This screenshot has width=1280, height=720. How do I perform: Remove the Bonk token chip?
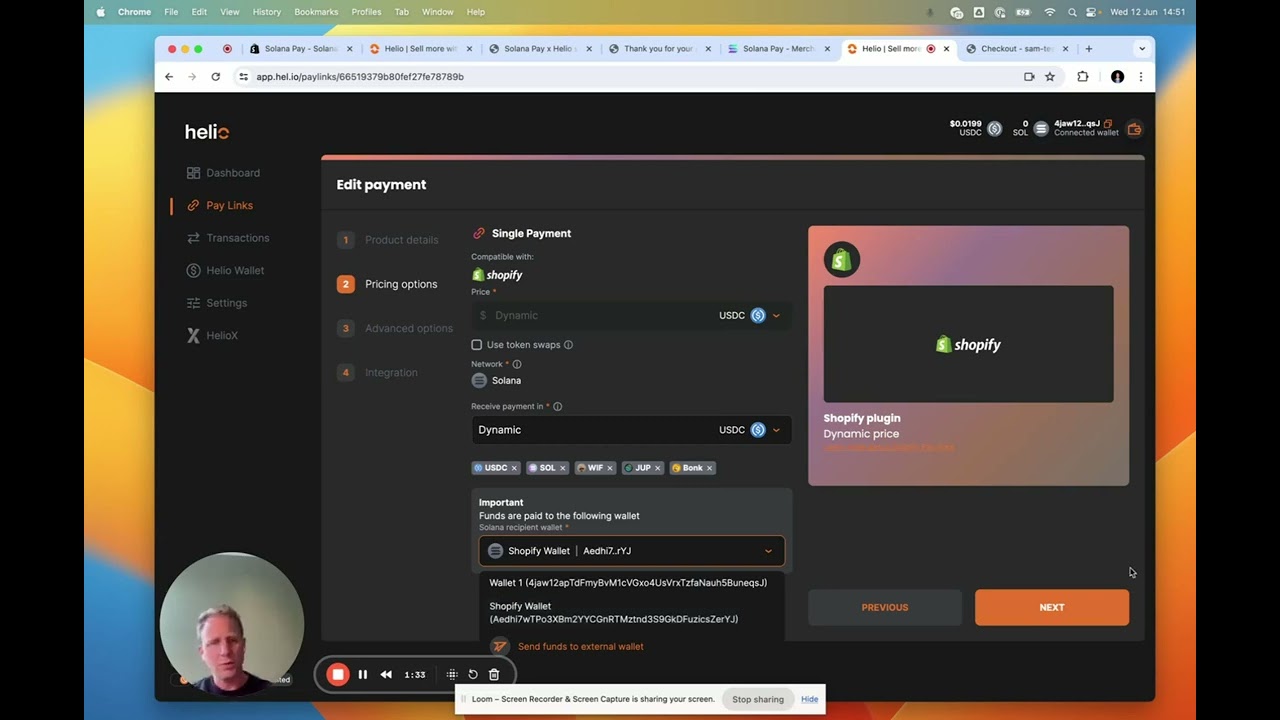point(709,468)
